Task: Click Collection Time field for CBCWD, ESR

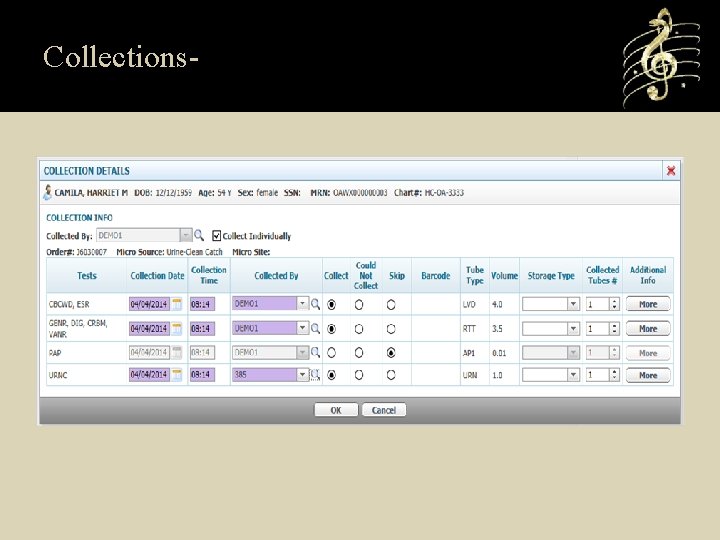Action: click(202, 304)
